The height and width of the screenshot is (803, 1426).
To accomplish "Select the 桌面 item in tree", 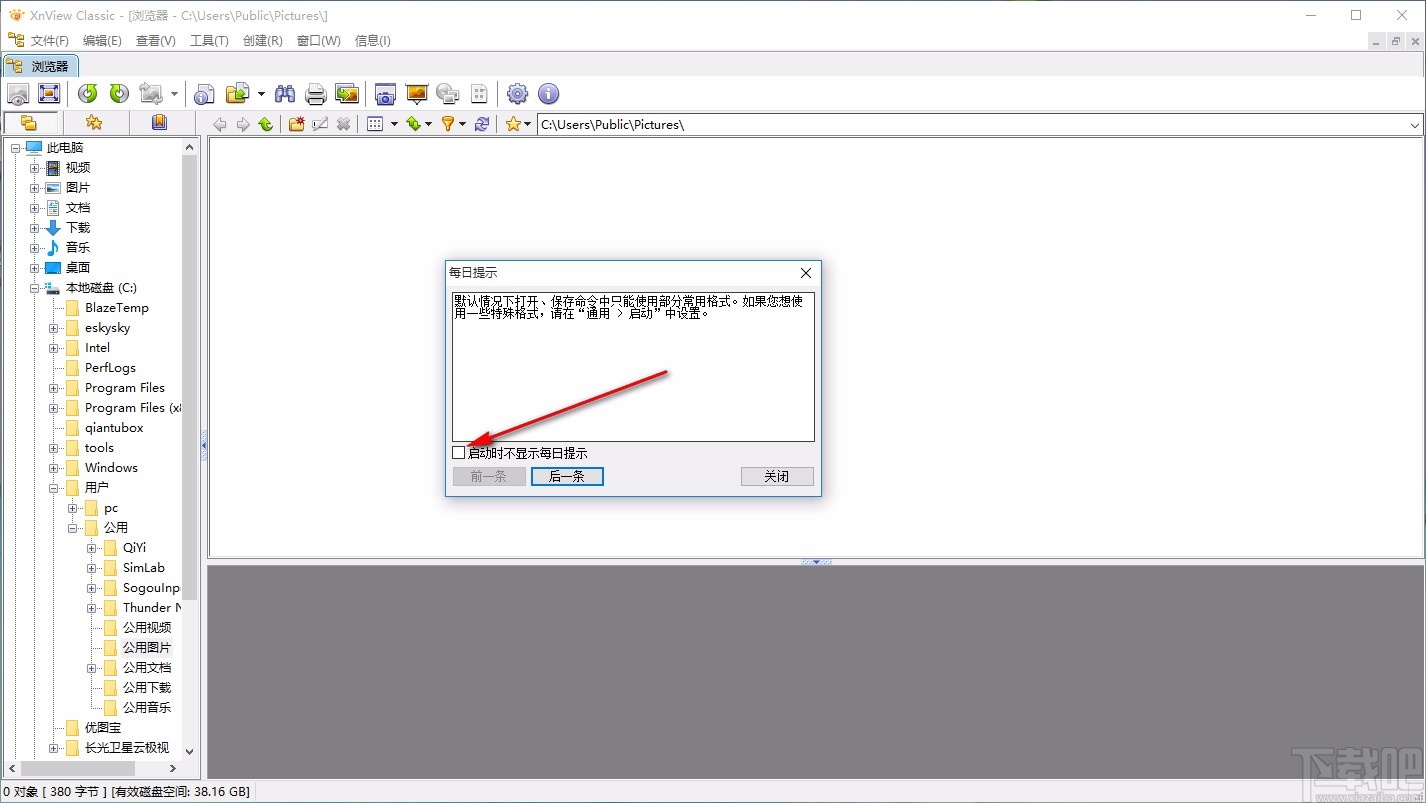I will 78,268.
